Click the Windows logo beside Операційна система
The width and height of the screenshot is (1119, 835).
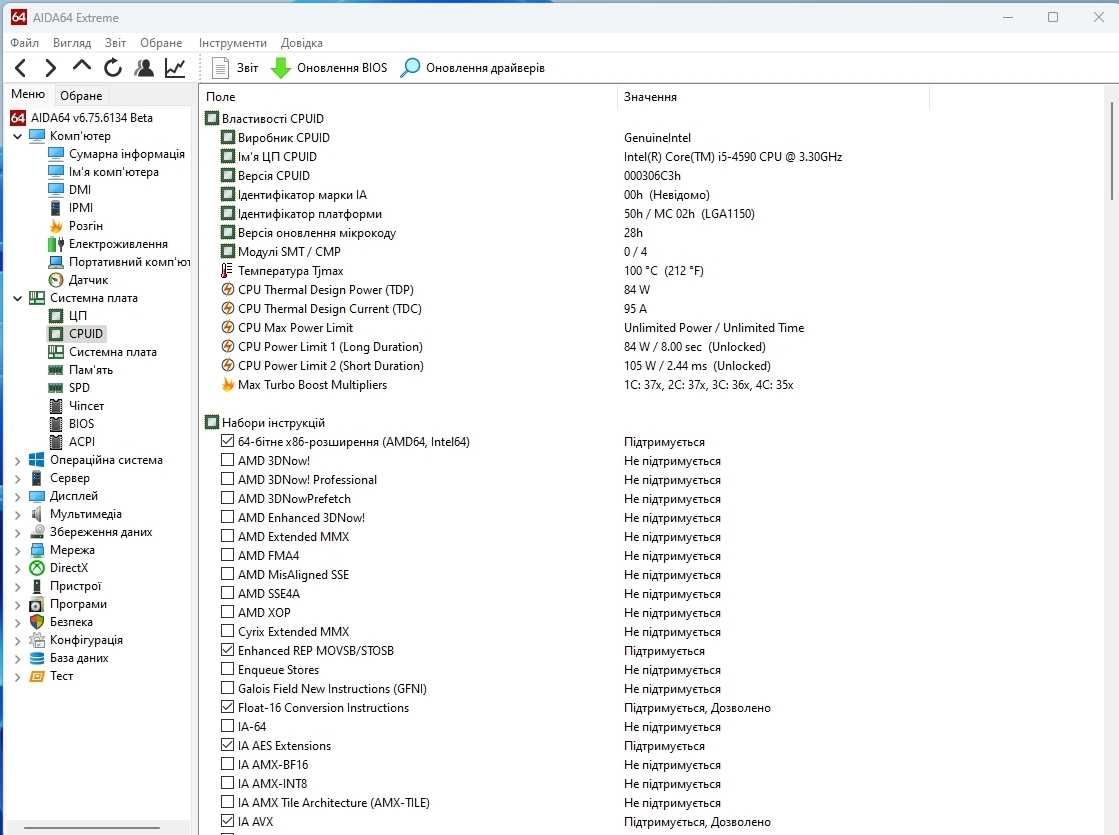tap(37, 460)
